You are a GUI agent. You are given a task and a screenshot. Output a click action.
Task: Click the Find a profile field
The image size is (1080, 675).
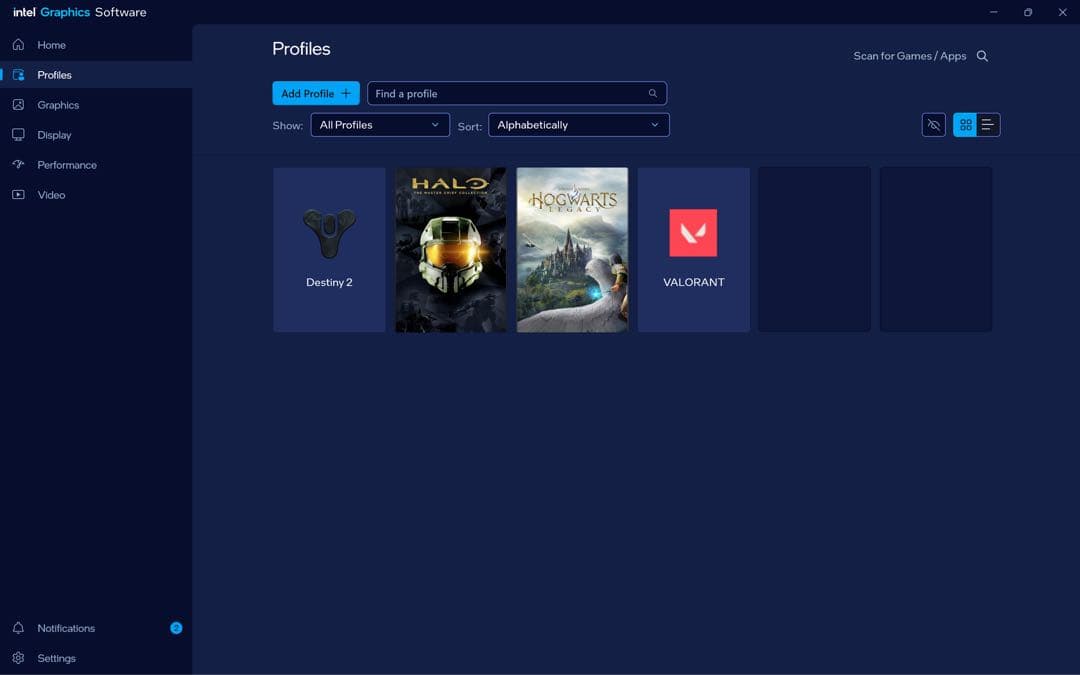click(505, 94)
